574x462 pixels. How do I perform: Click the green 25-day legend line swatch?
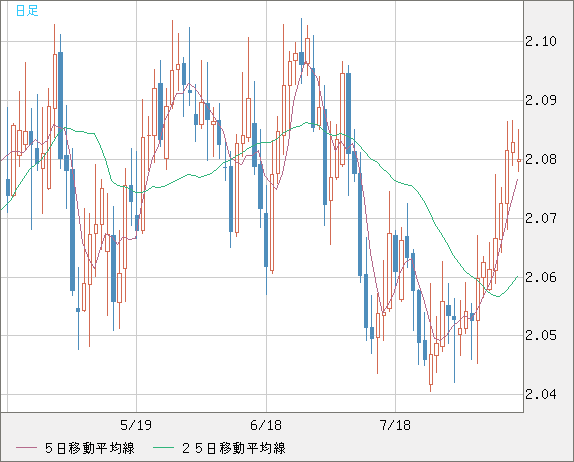(163, 448)
